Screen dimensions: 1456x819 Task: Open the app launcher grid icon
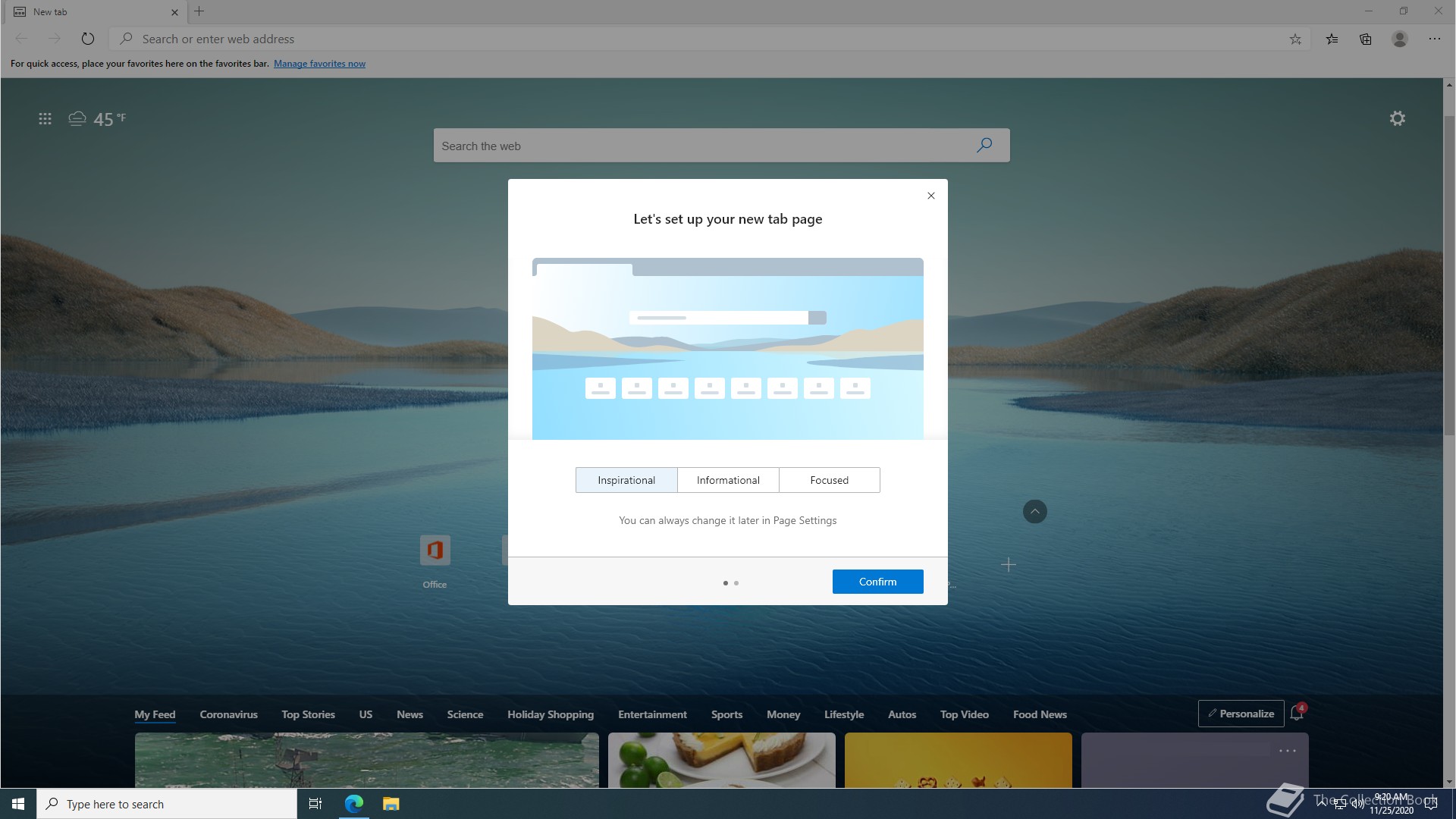45,119
